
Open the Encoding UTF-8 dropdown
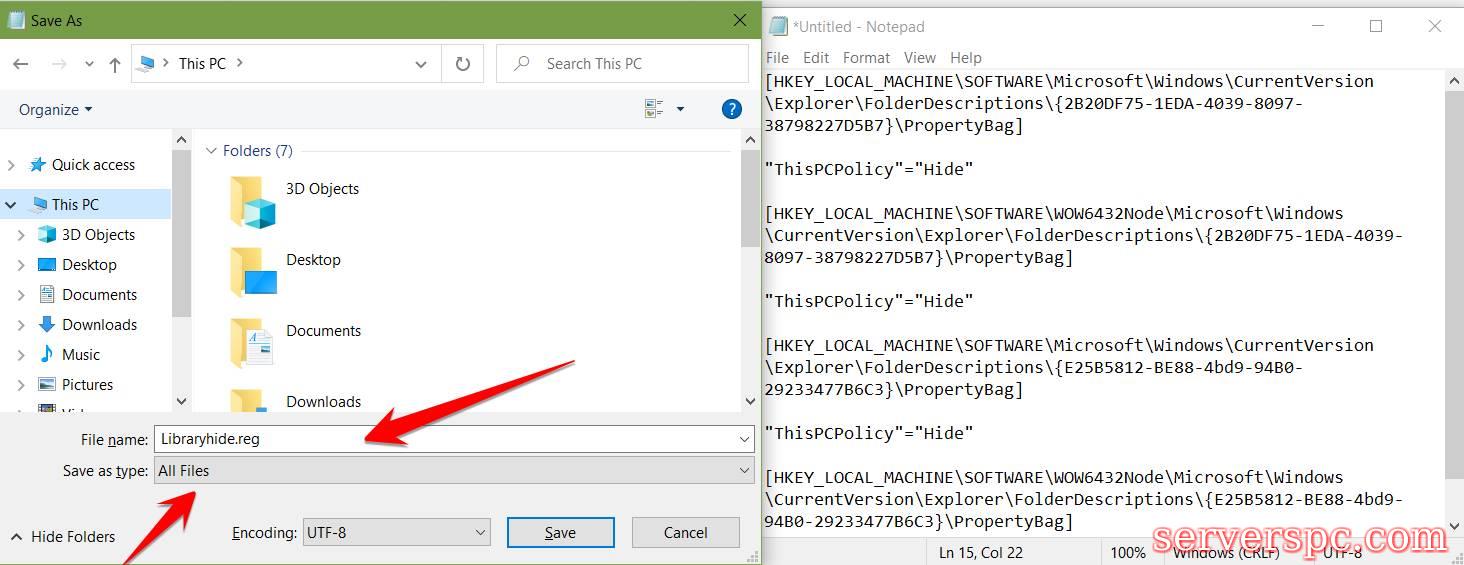point(396,533)
